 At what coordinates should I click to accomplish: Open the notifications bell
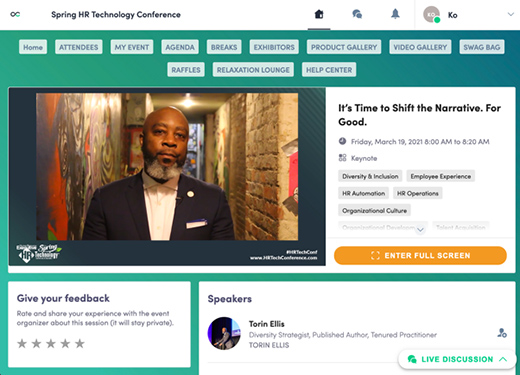[395, 14]
